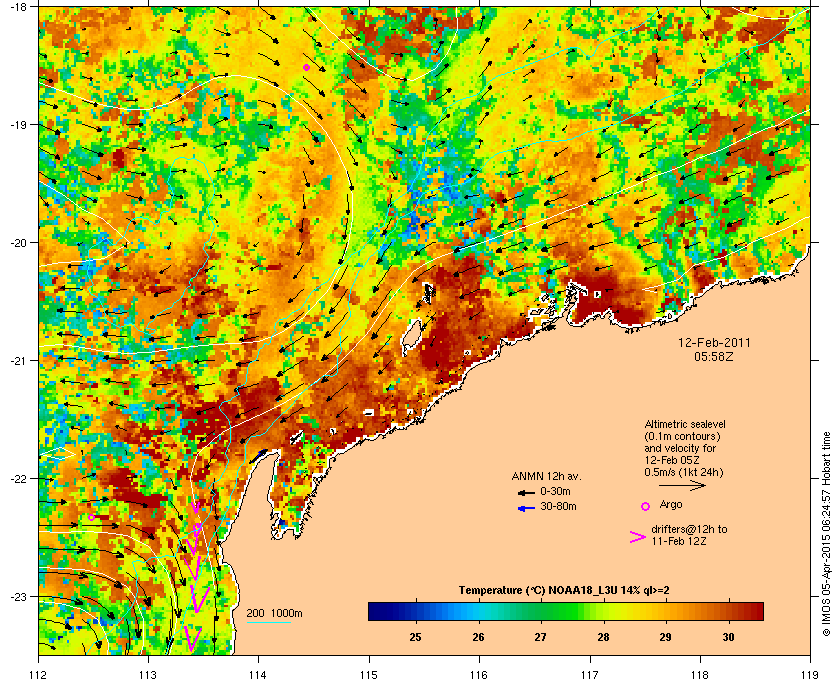Click the time label '05:58Z'

point(714,356)
